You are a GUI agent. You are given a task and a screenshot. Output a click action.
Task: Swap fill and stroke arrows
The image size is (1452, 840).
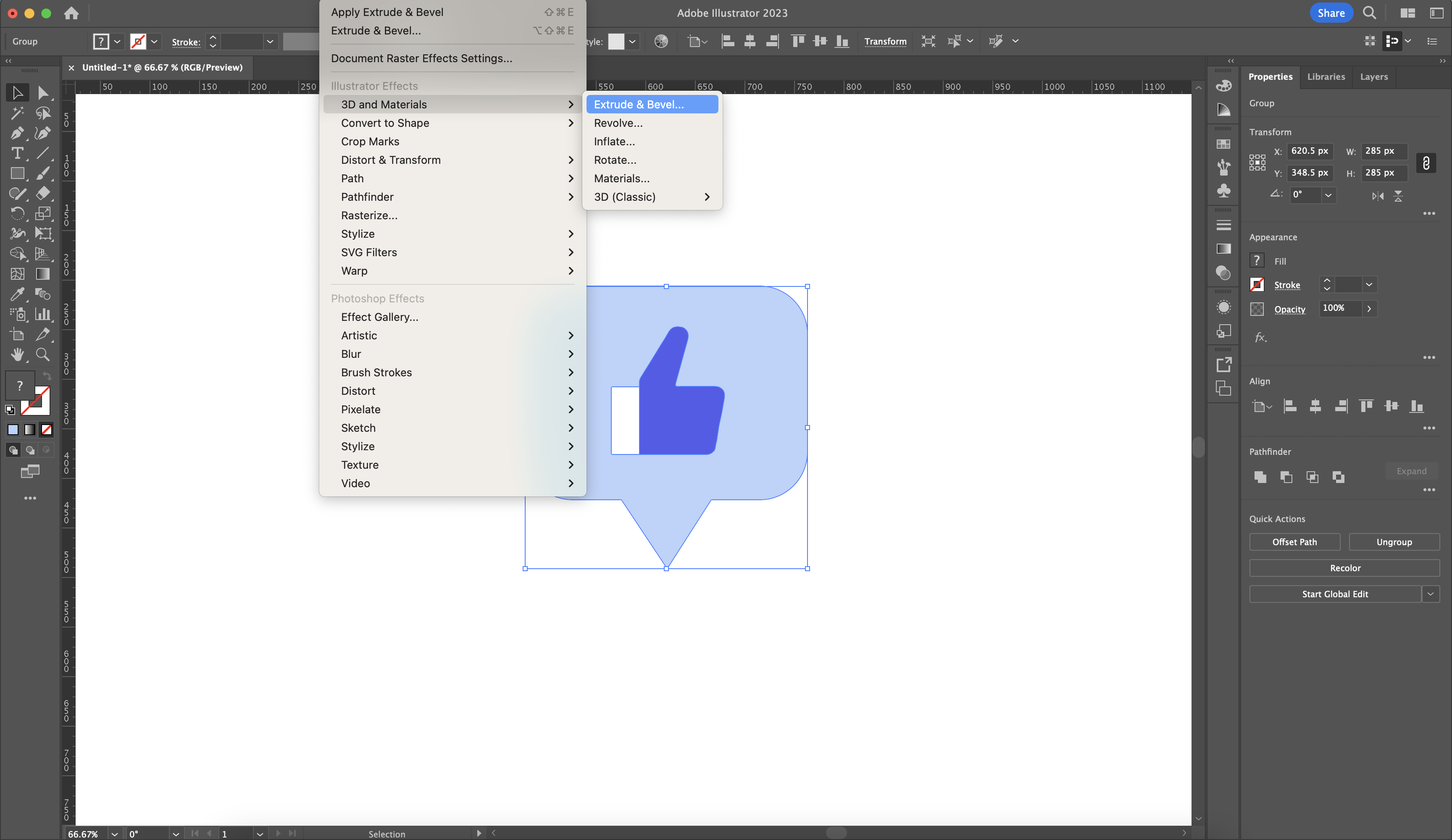tap(47, 376)
